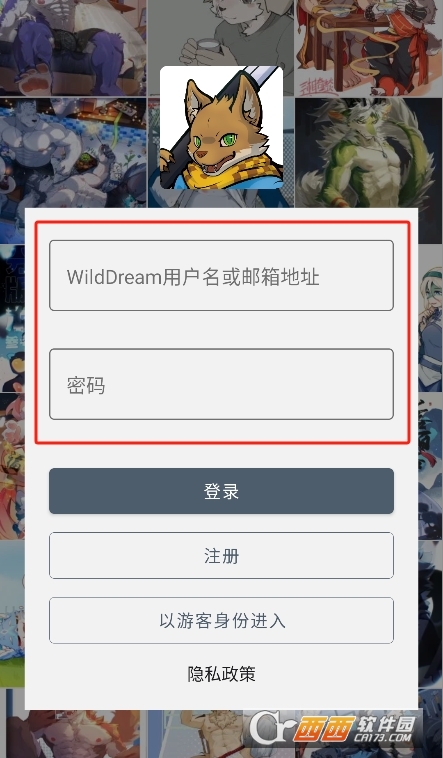Click into the 密码 password field
The height and width of the screenshot is (758, 443).
tap(222, 384)
